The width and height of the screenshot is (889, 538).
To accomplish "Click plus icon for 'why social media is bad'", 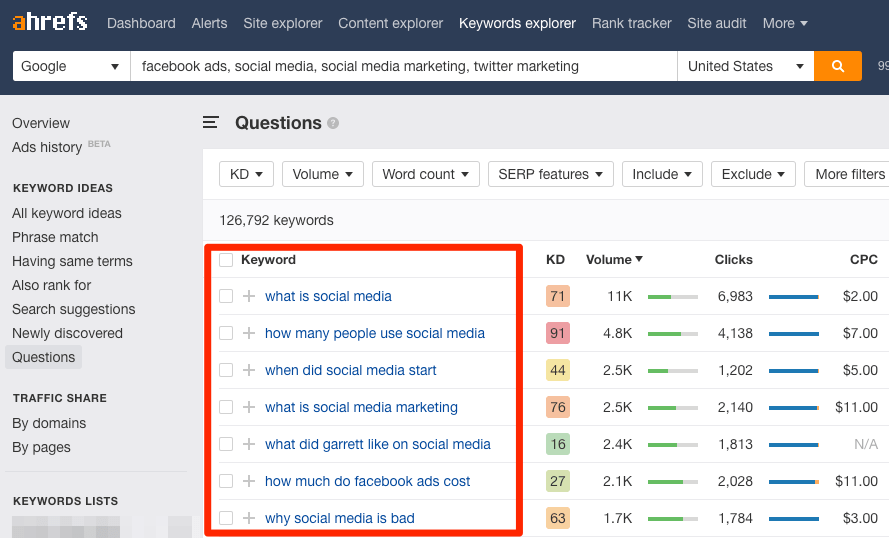I will pyautogui.click(x=249, y=518).
